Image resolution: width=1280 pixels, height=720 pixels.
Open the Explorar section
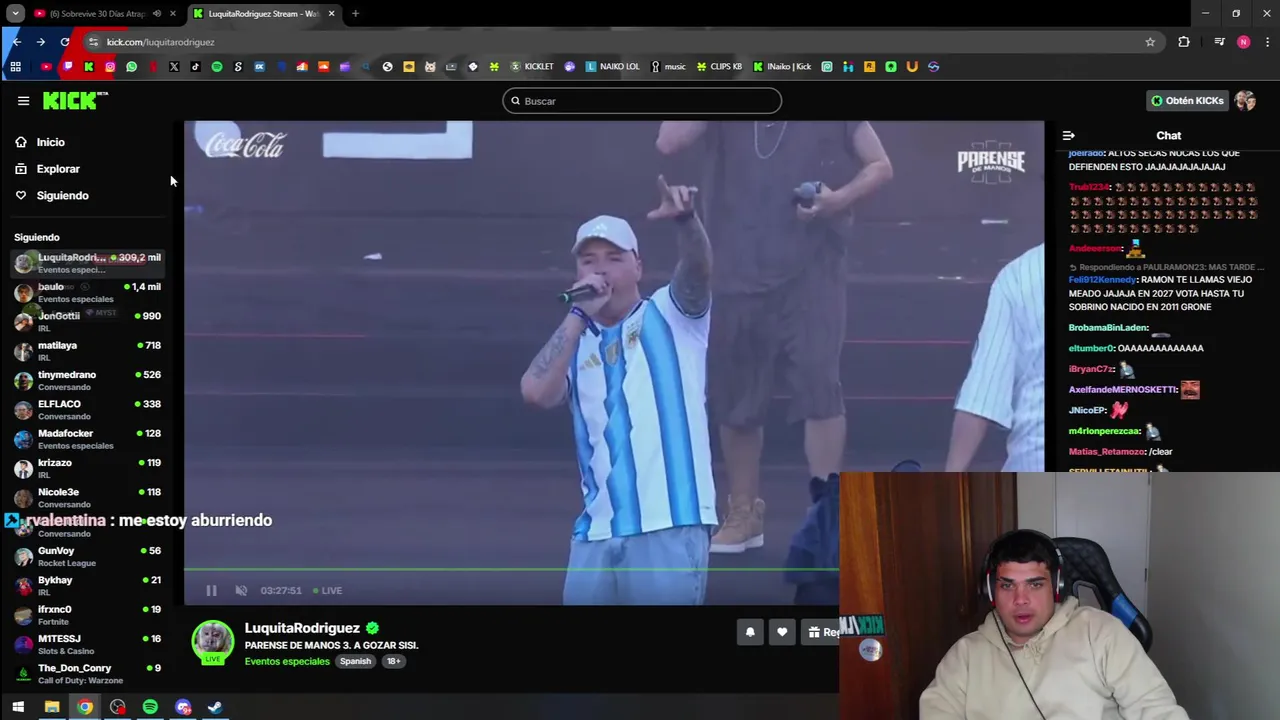coord(58,169)
